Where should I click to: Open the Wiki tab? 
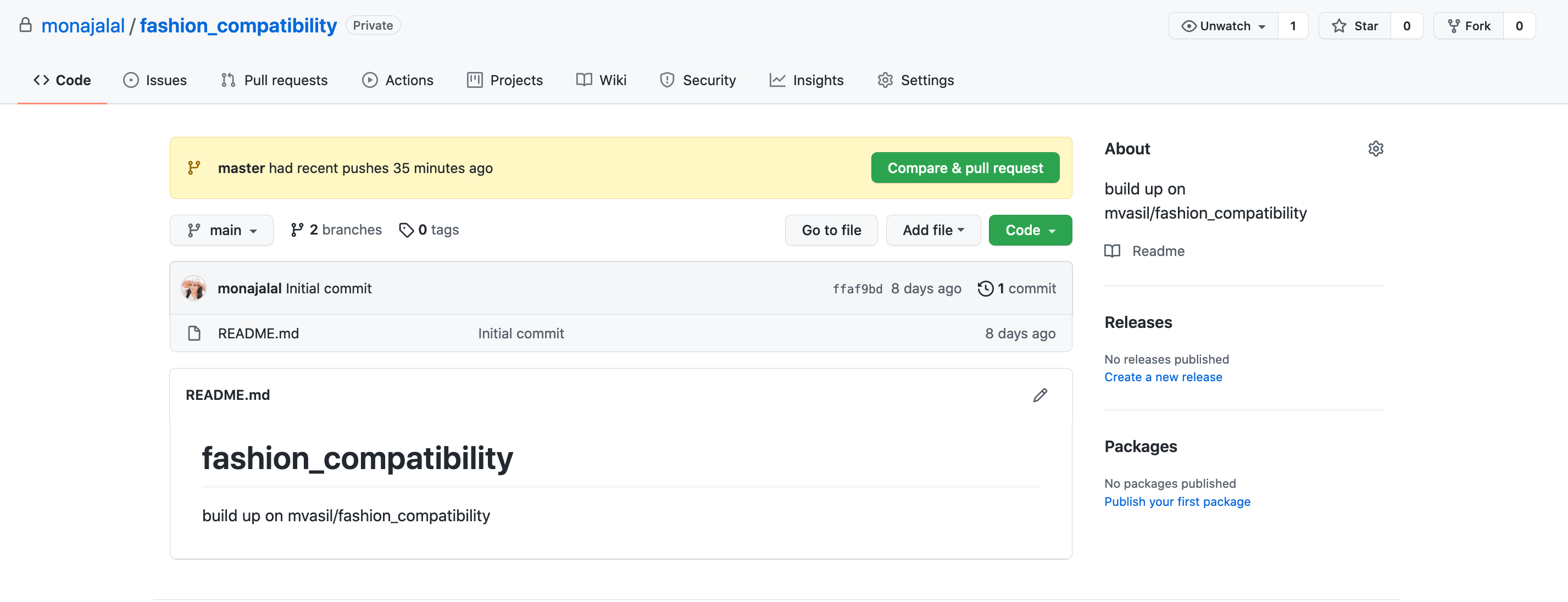(601, 80)
